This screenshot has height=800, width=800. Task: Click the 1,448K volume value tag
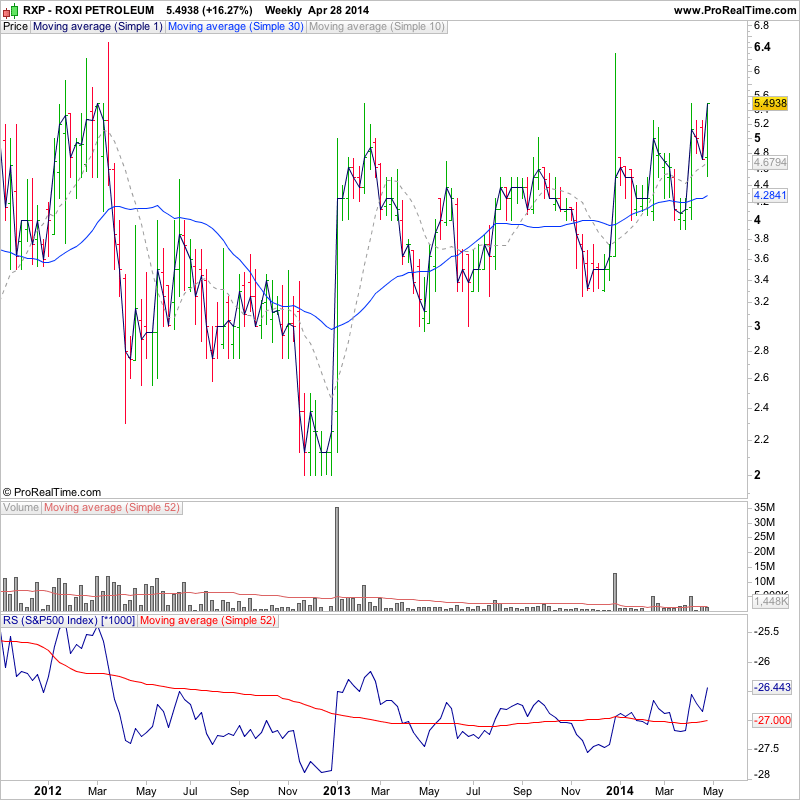click(770, 601)
